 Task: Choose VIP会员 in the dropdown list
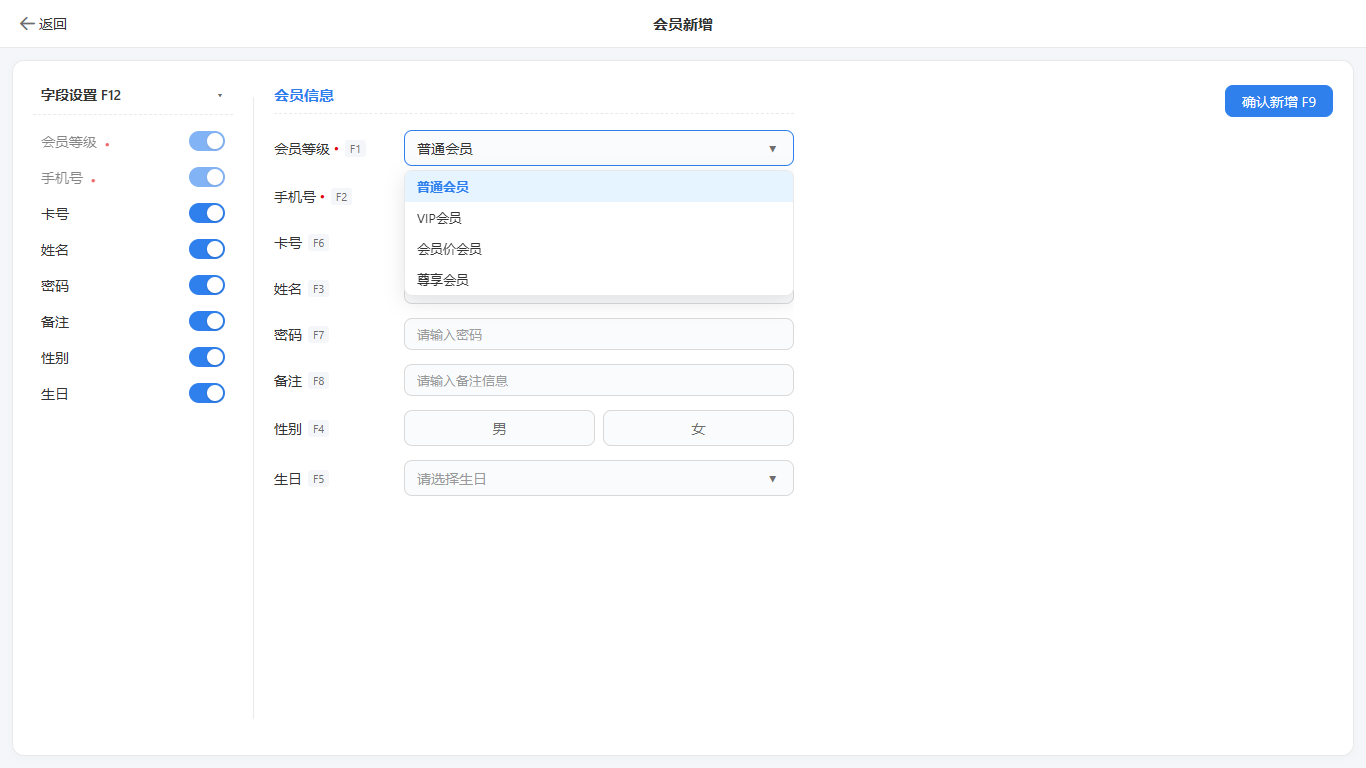pos(599,218)
